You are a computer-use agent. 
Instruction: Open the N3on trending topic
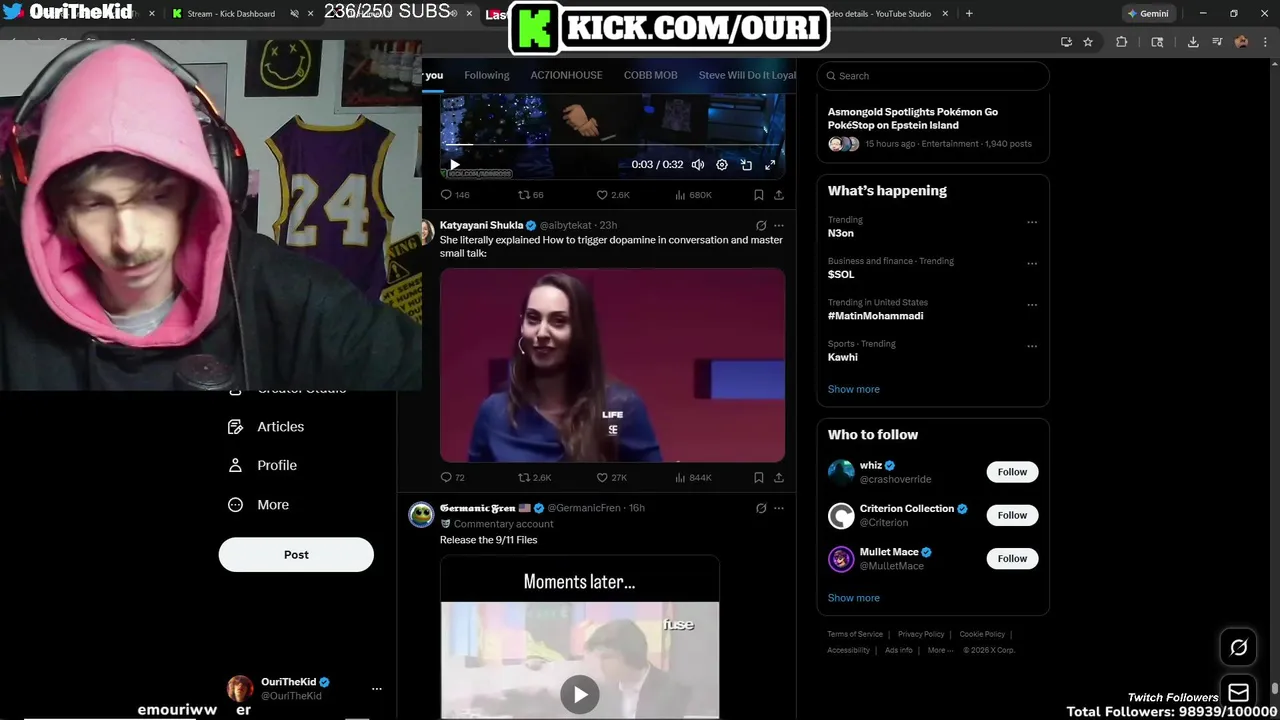pos(841,233)
